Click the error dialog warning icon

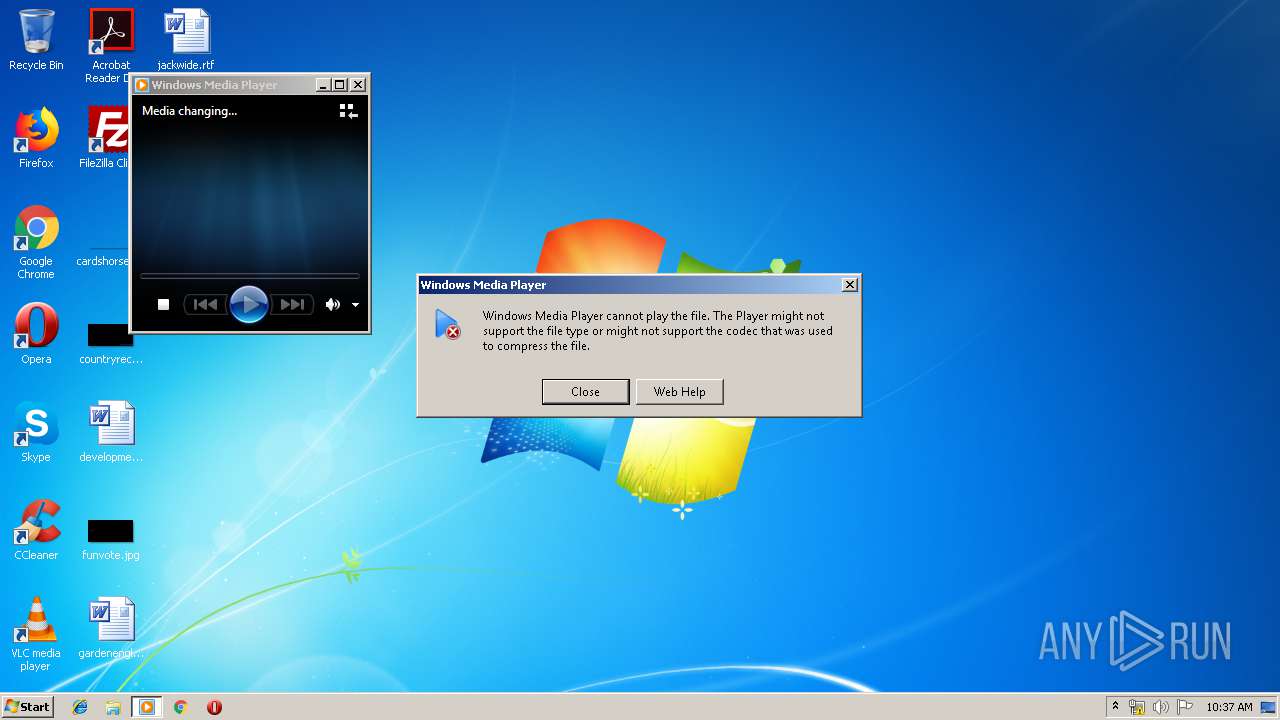(447, 324)
